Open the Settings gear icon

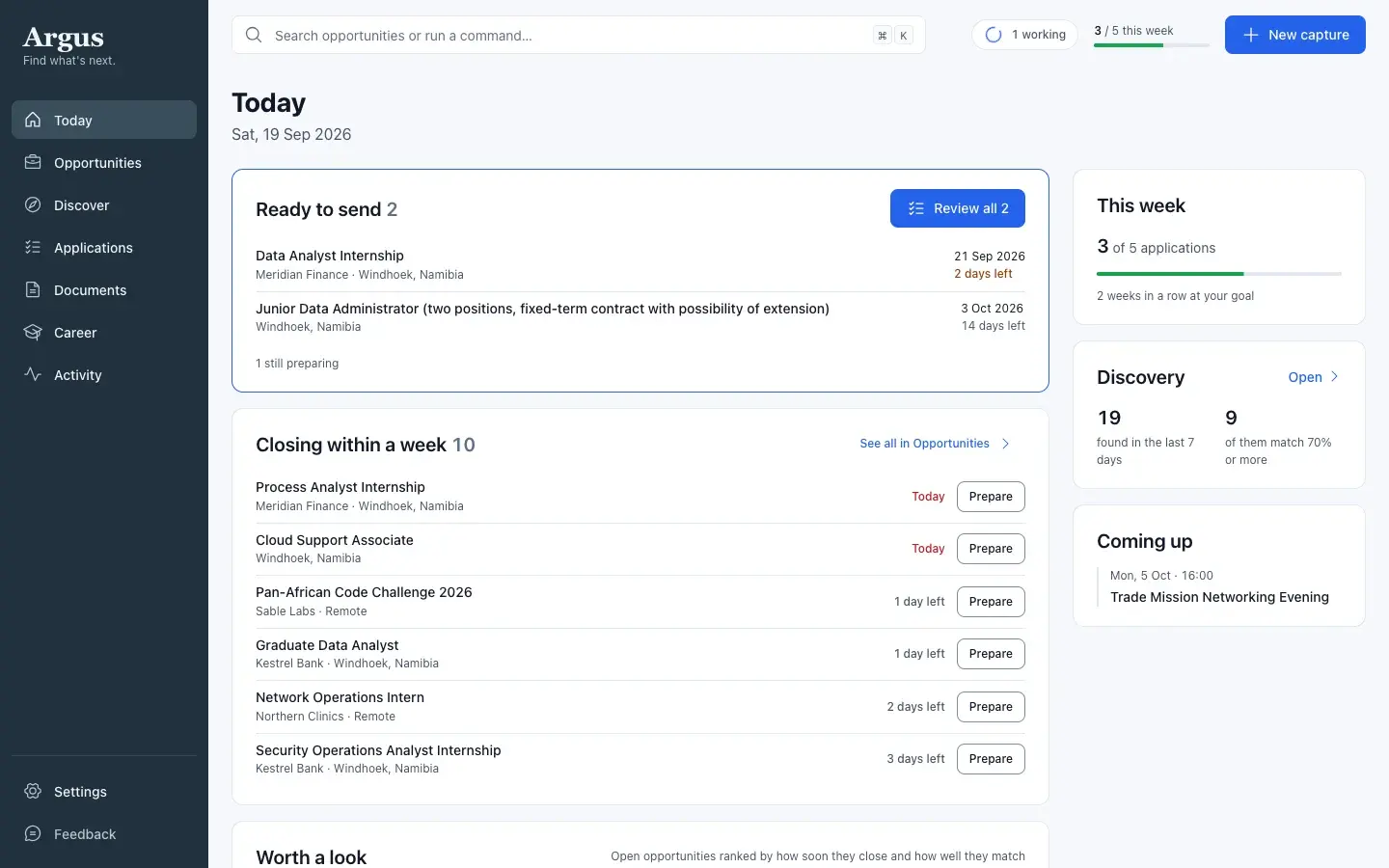[33, 791]
